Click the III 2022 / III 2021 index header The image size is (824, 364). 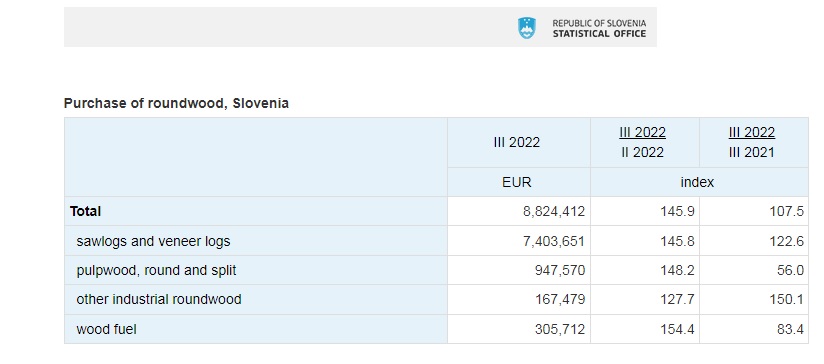coord(751,142)
